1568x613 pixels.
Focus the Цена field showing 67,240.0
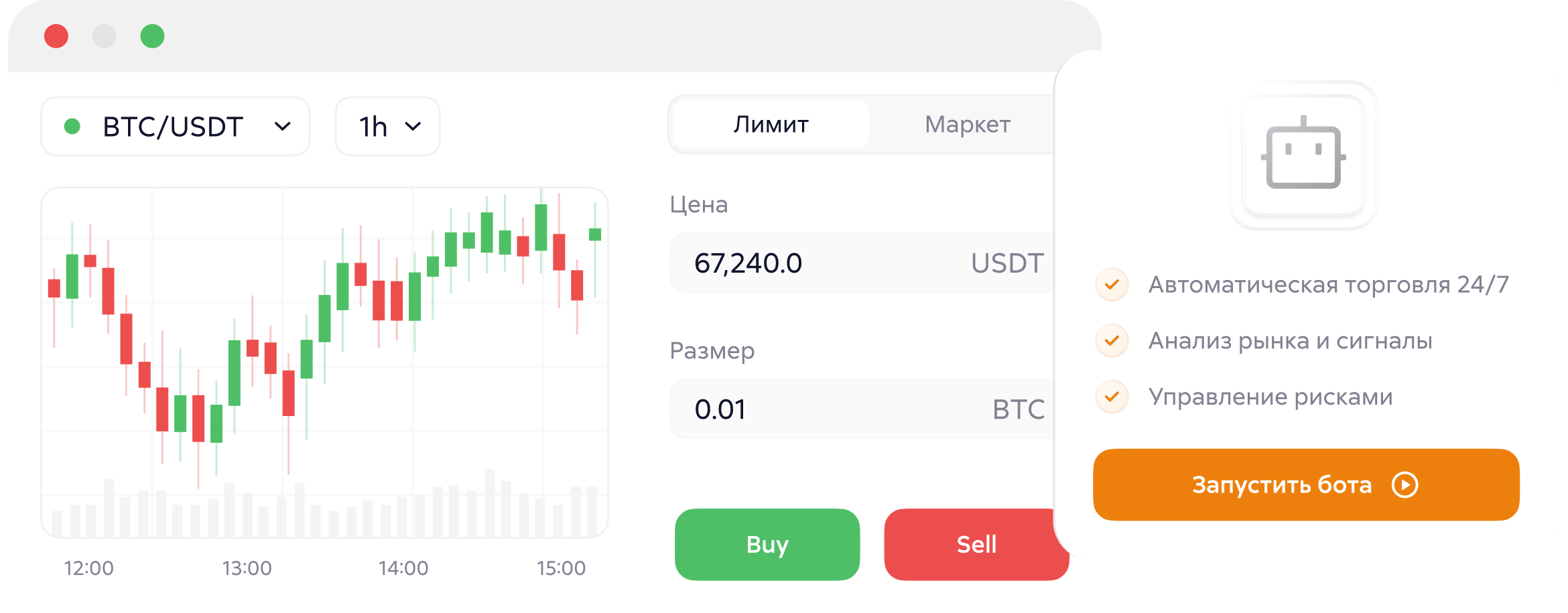click(x=862, y=263)
